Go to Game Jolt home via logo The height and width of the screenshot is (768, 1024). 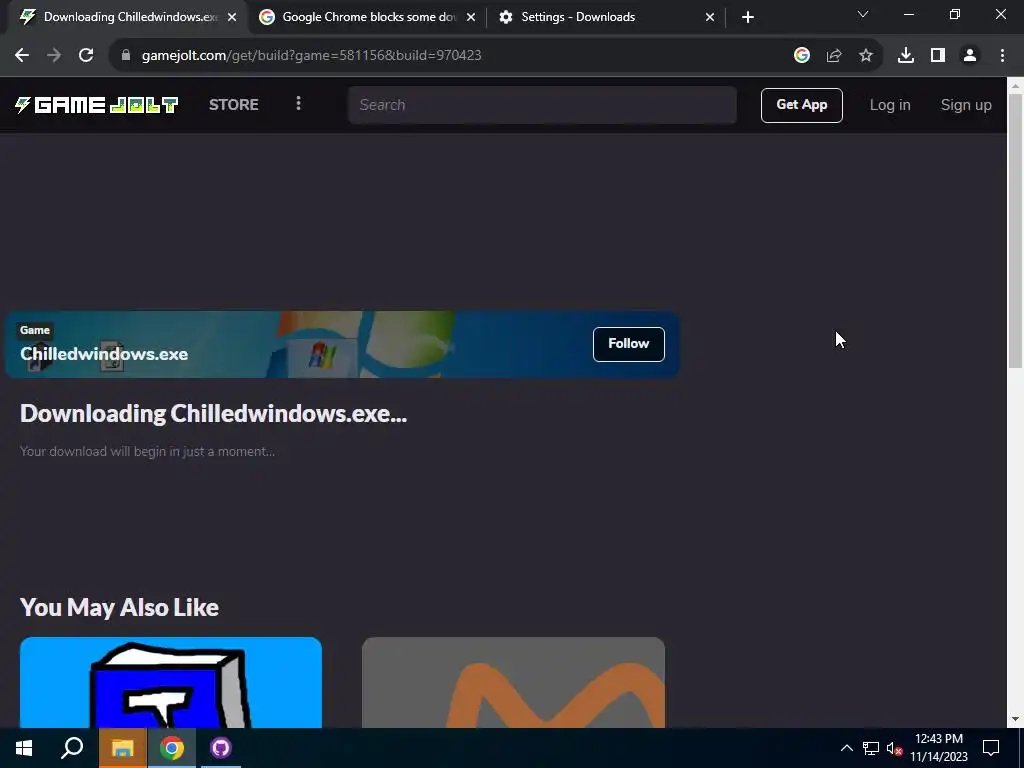(97, 105)
